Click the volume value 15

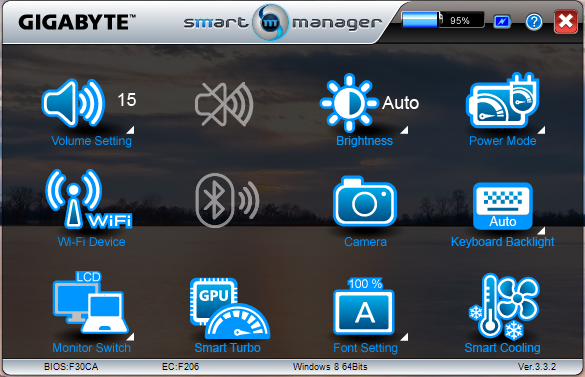[x=127, y=100]
